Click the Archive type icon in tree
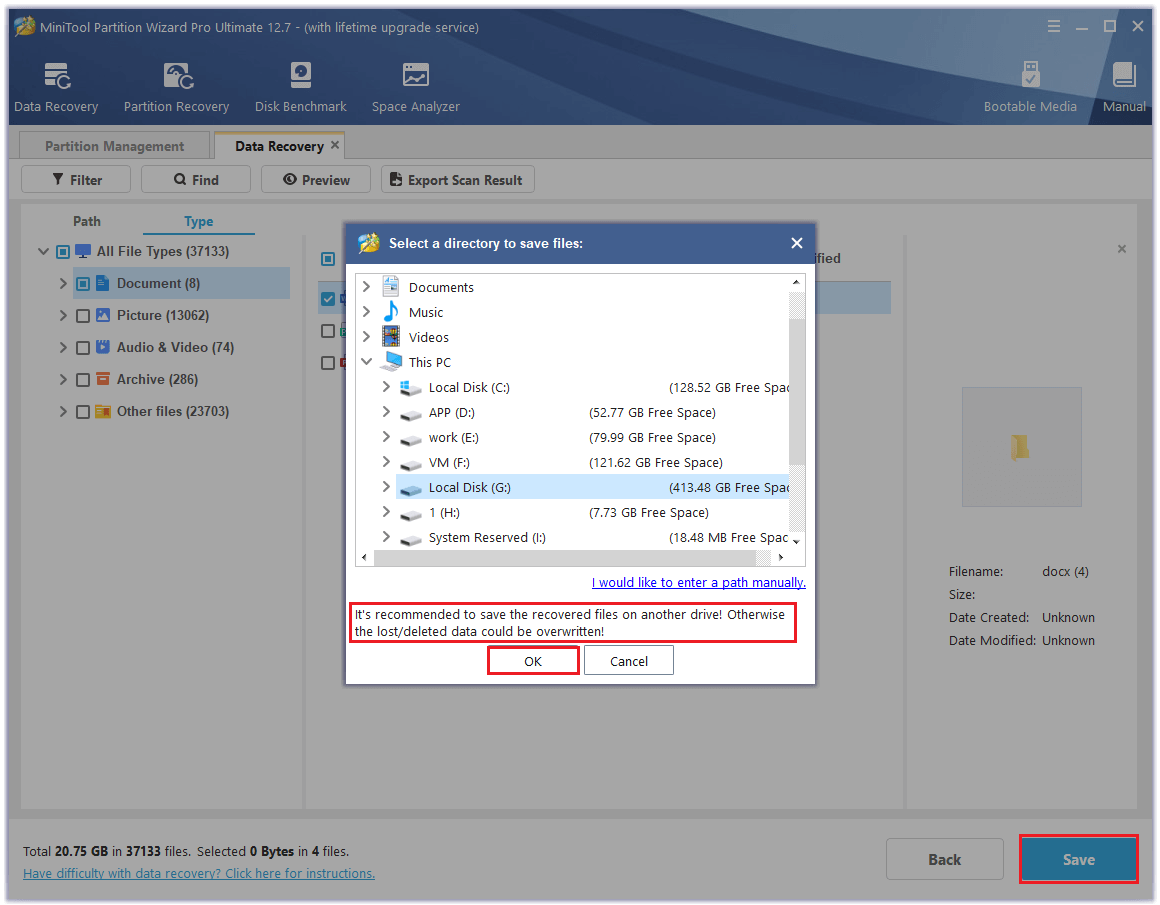 tap(103, 378)
